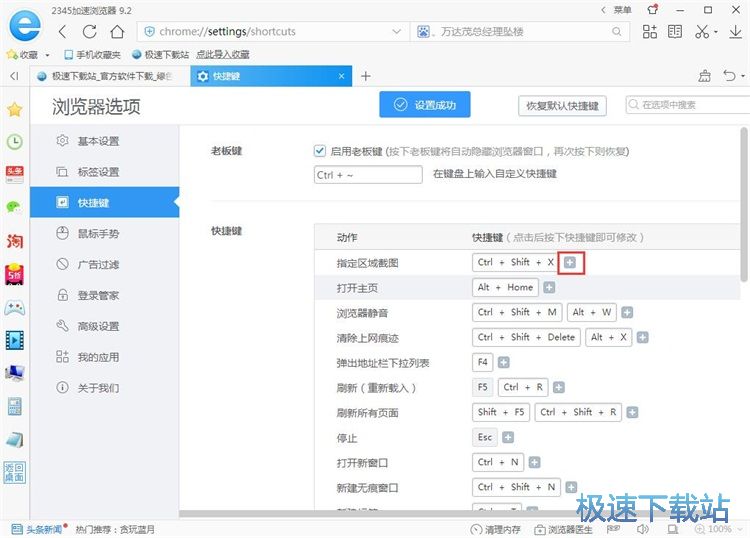Open 标签设置 in settings sidebar
The width and height of the screenshot is (750, 538).
(x=104, y=172)
